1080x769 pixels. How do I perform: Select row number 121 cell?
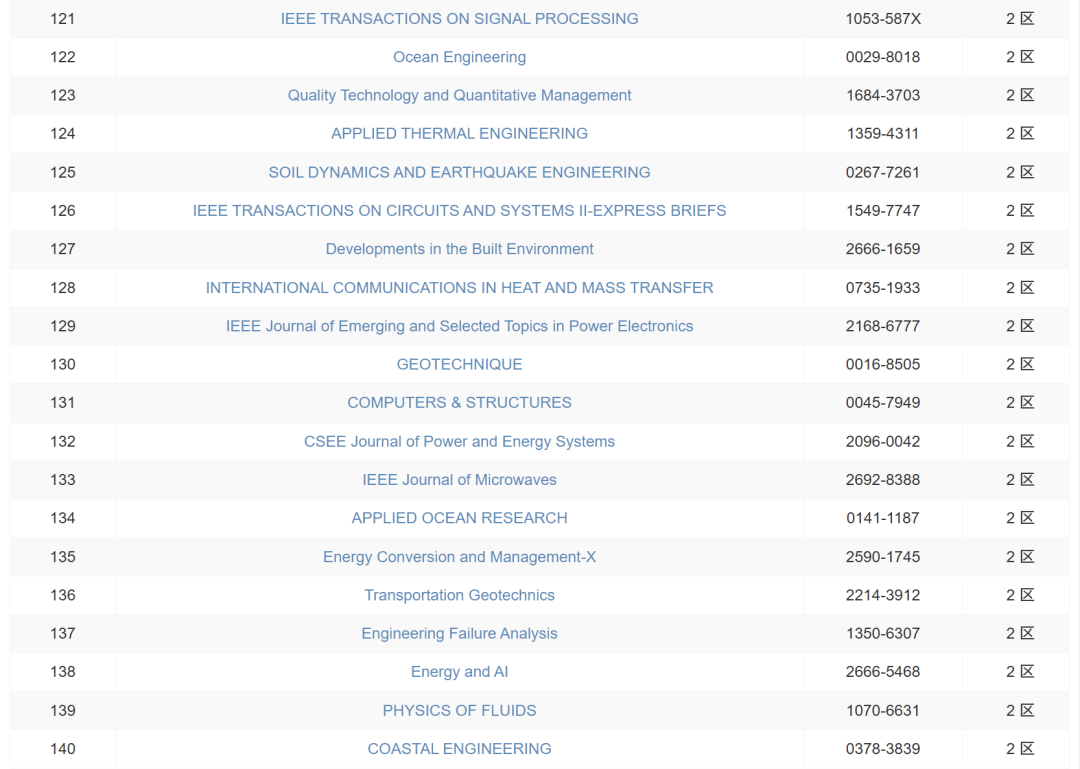(63, 19)
